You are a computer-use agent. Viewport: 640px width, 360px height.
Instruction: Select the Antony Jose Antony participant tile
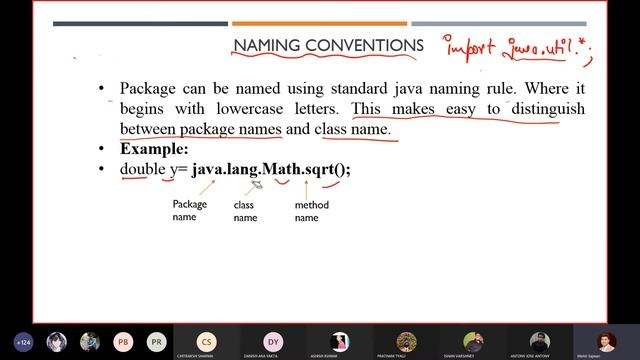click(x=540, y=342)
